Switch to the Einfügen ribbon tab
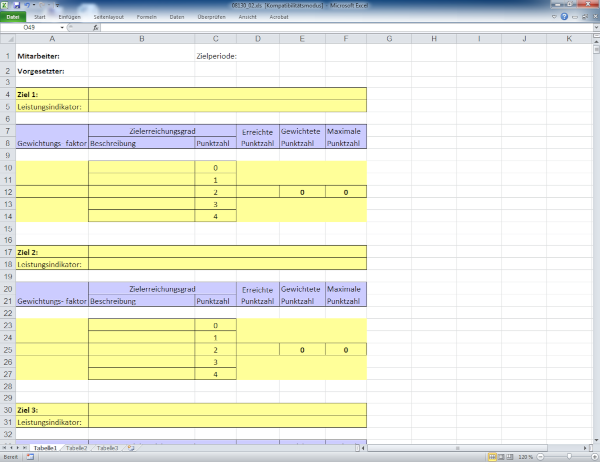The image size is (600, 462). pos(70,17)
